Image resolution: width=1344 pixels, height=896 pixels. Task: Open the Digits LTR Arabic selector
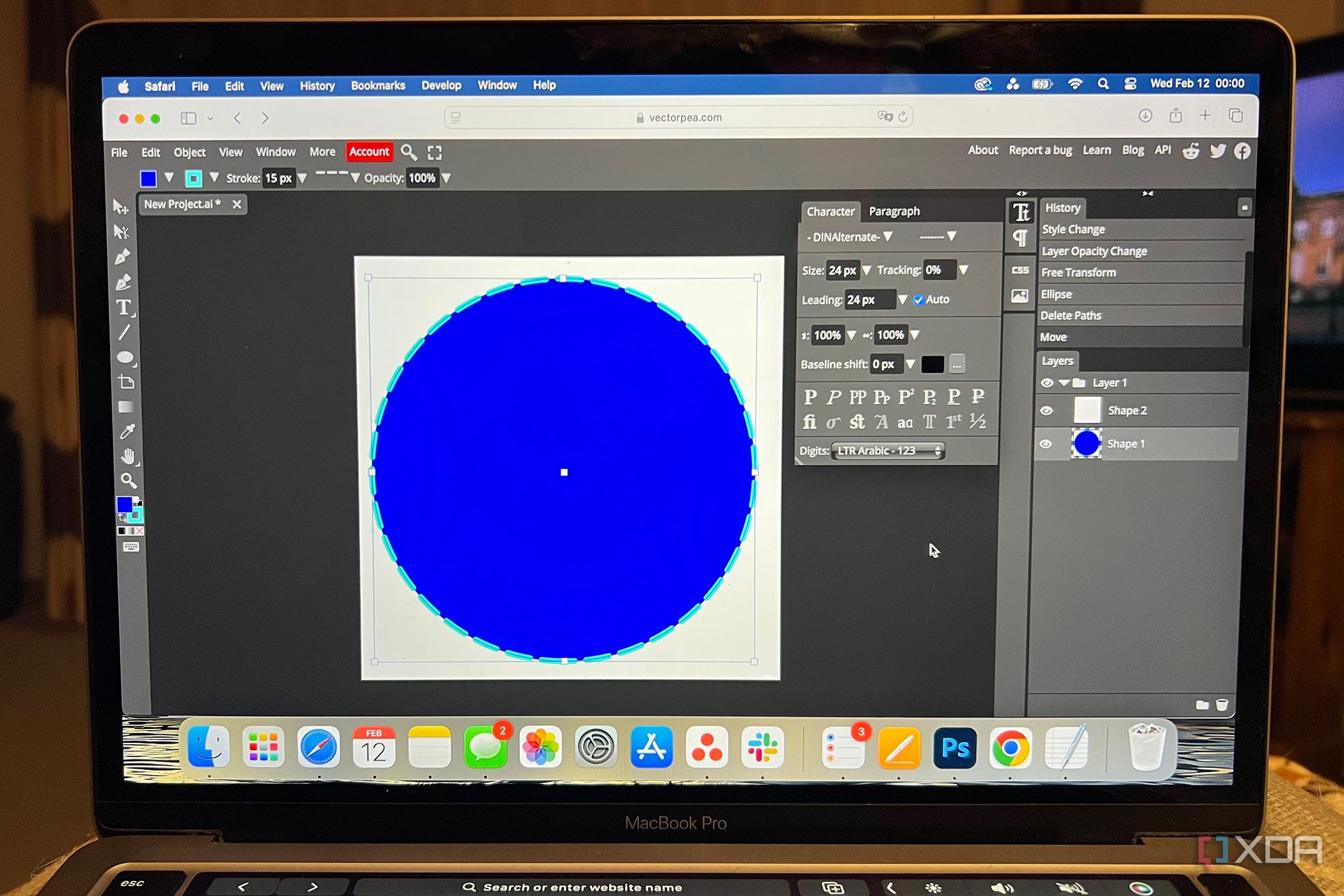(888, 451)
